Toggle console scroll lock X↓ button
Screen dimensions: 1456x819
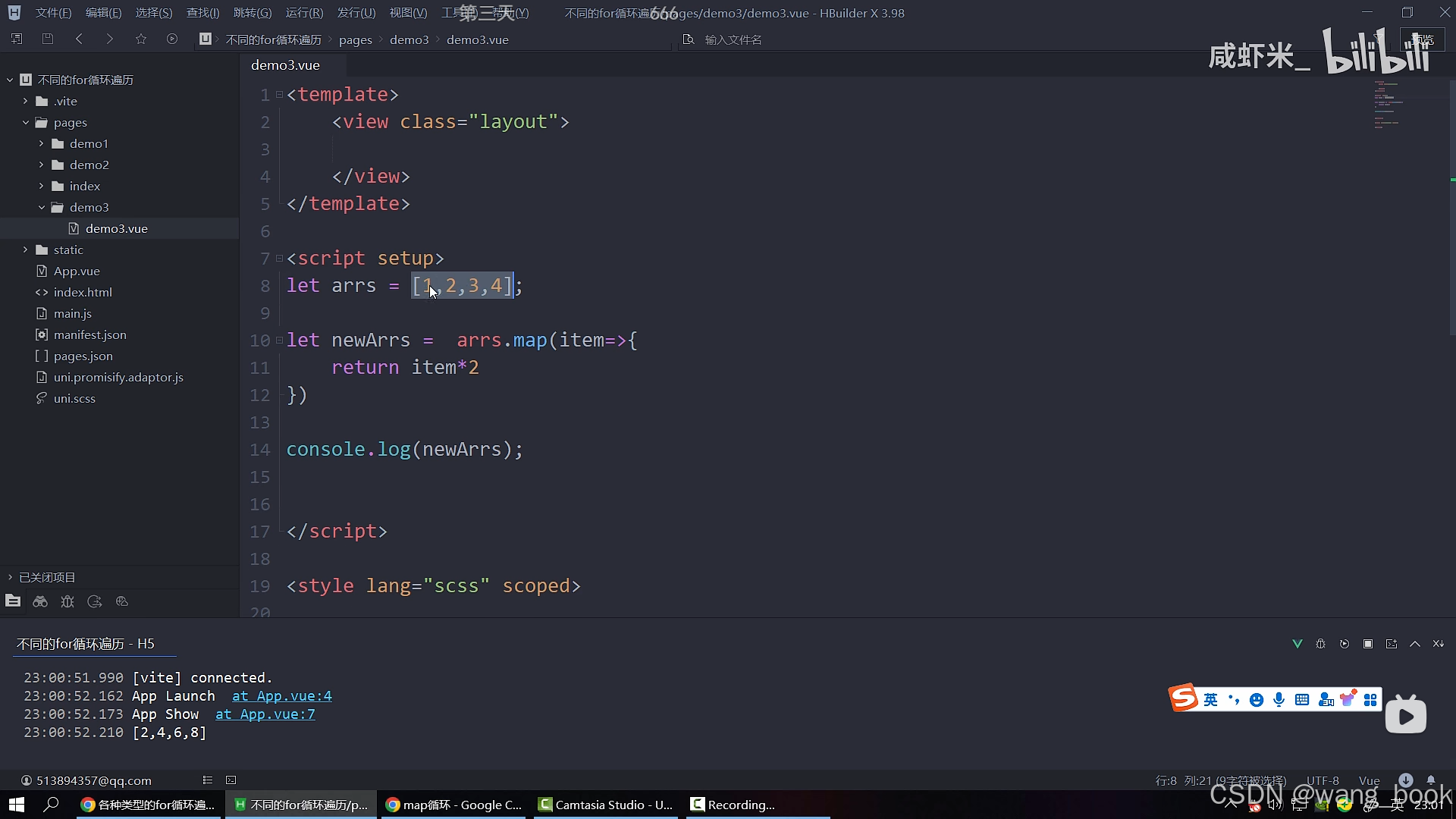point(1439,644)
